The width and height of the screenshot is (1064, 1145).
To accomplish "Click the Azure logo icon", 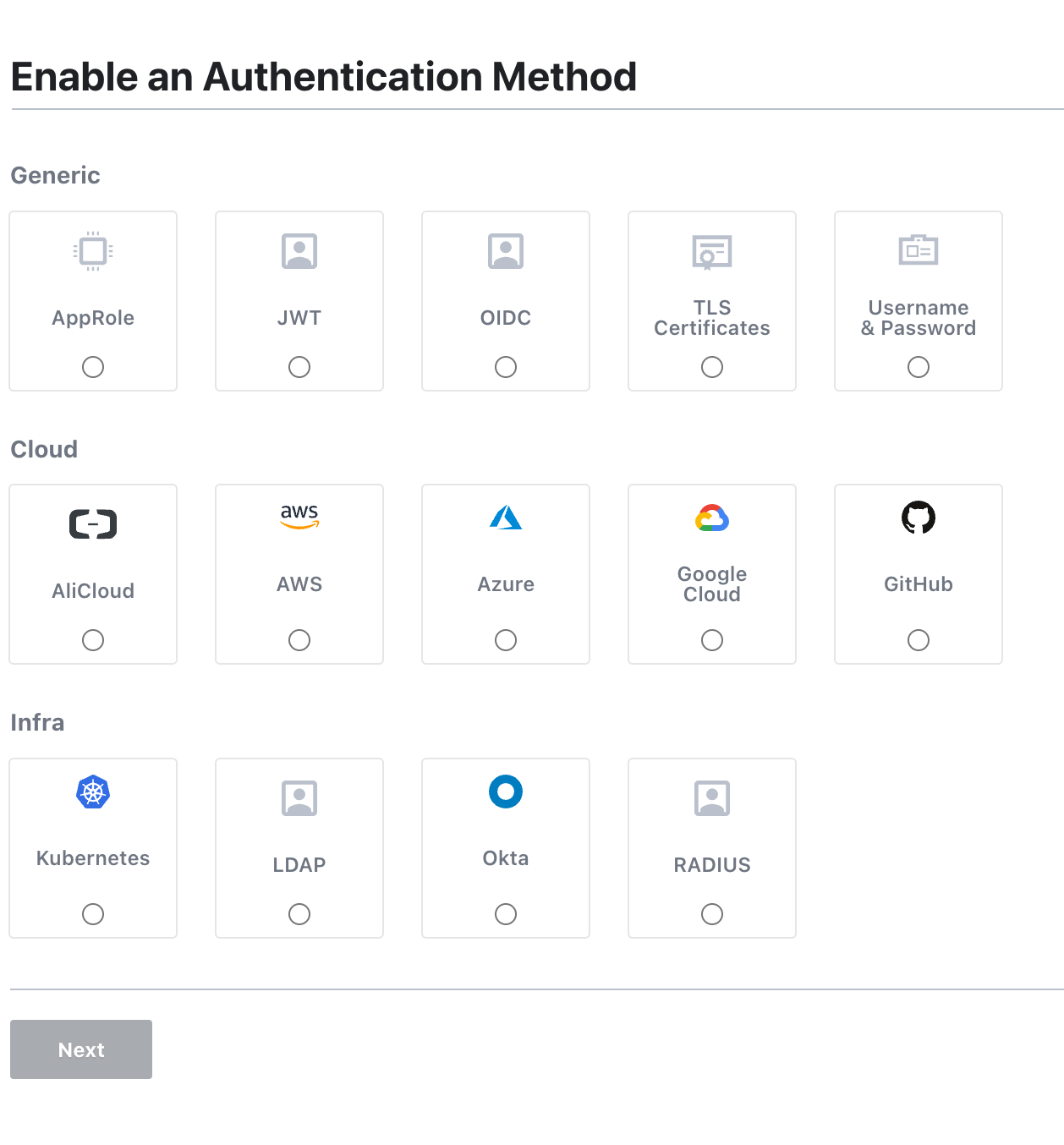I will click(x=505, y=518).
